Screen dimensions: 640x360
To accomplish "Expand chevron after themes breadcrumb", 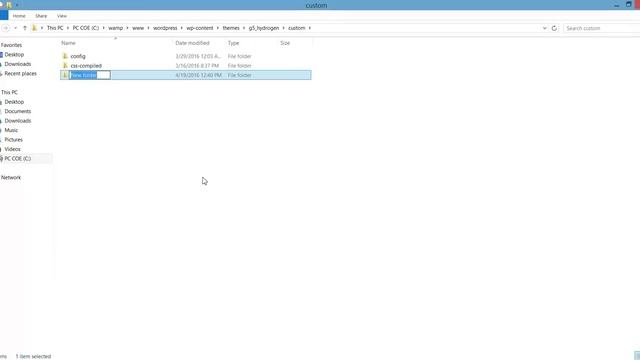I will [244, 28].
